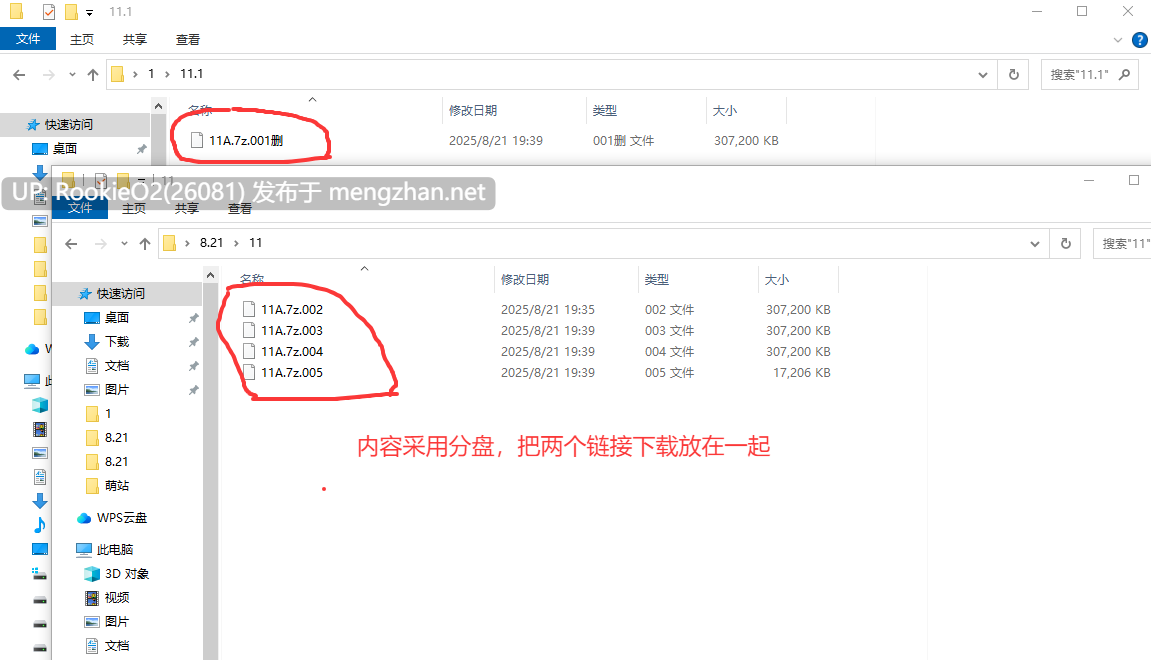This screenshot has height=660, width=1151.
Task: Open the 查看 tab in the 11.1 window
Action: tap(187, 40)
